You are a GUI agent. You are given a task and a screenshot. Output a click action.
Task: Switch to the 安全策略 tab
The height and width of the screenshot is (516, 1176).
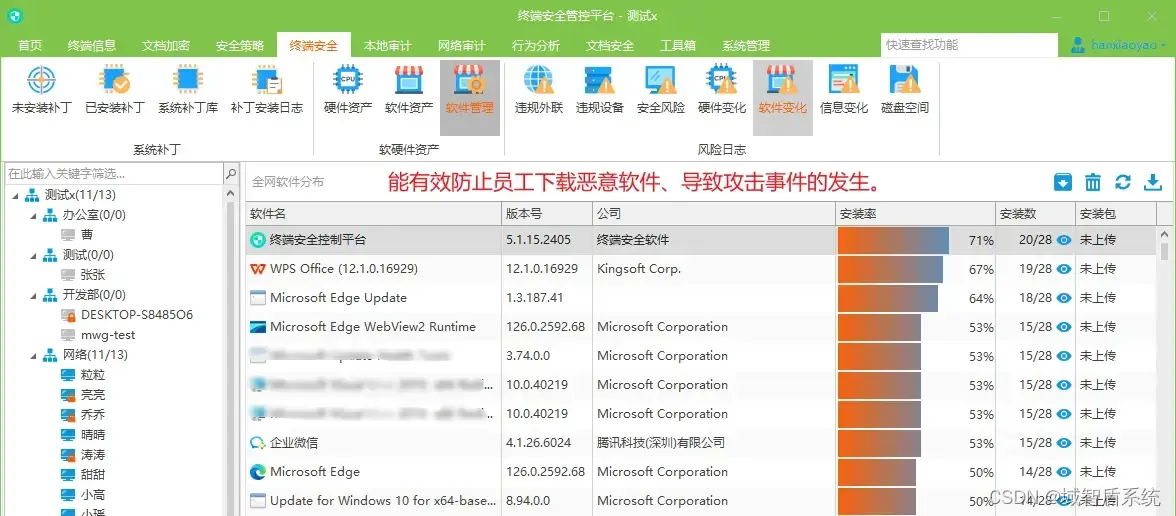[240, 46]
